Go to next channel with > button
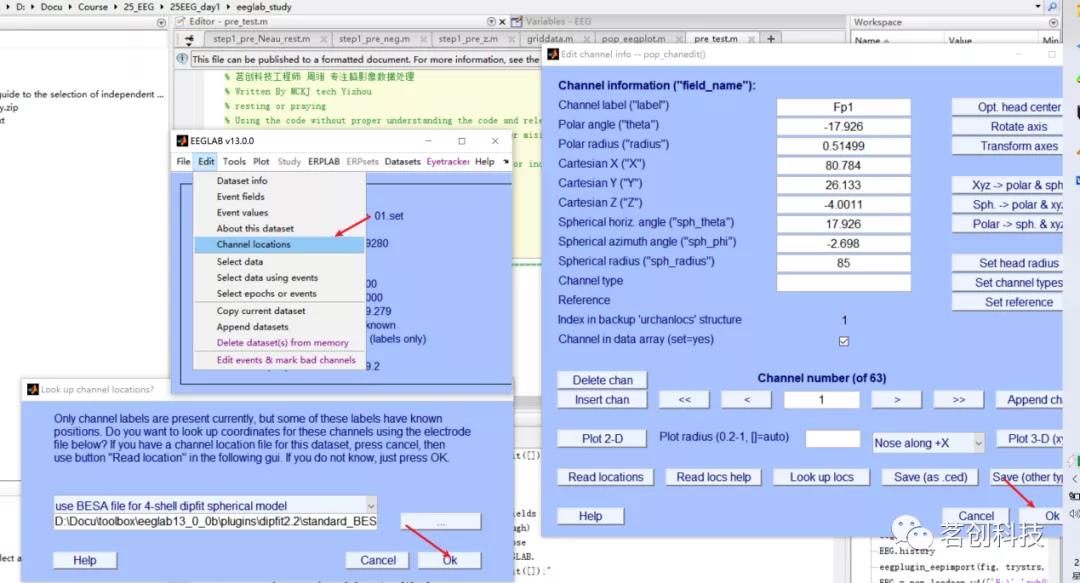Image resolution: width=1080 pixels, height=583 pixels. point(897,400)
